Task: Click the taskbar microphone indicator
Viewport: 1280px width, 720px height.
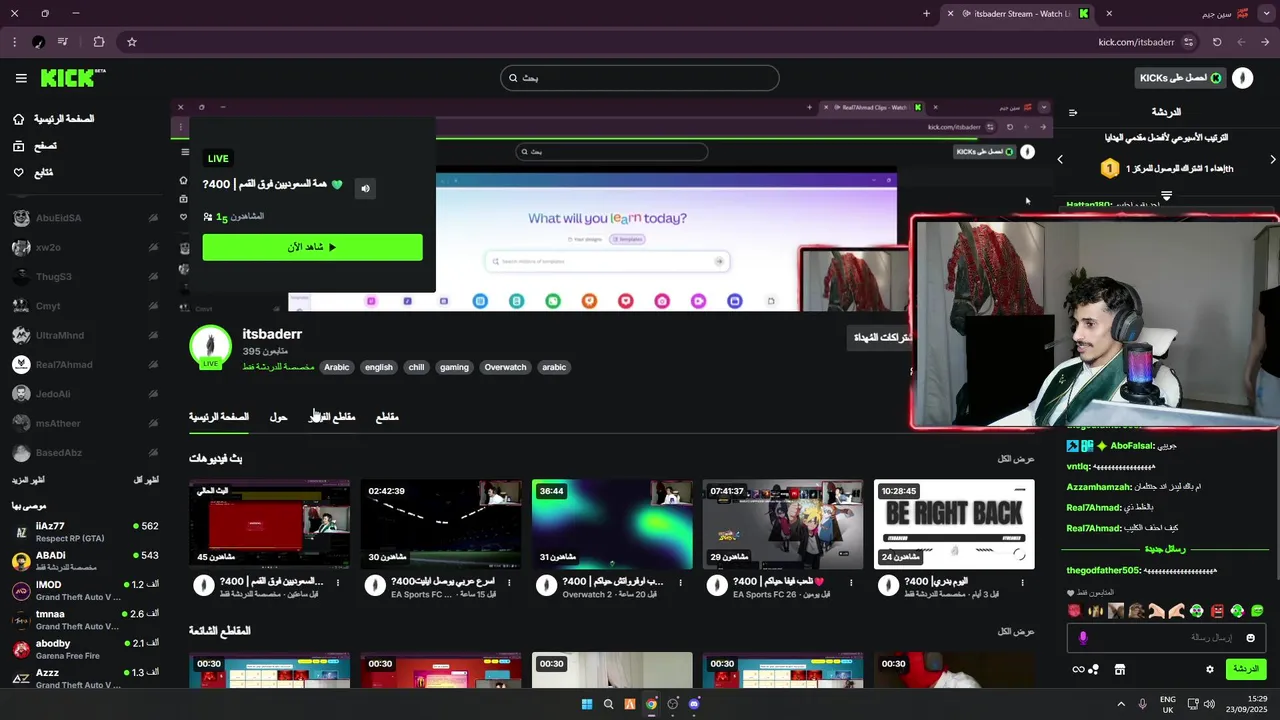Action: (x=1142, y=704)
